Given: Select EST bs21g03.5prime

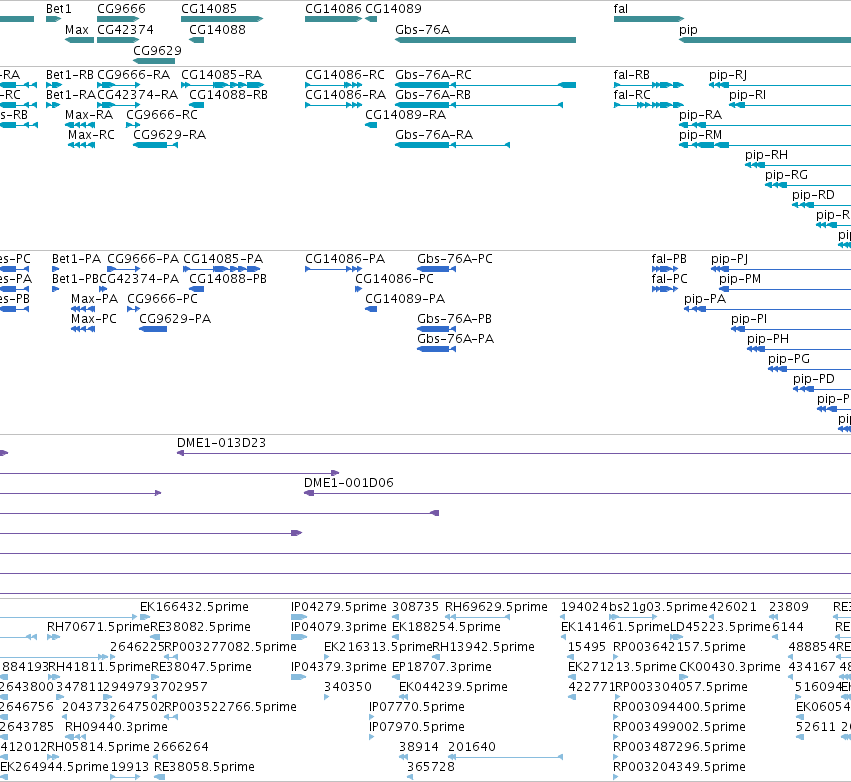Looking at the screenshot, I should point(658,607).
